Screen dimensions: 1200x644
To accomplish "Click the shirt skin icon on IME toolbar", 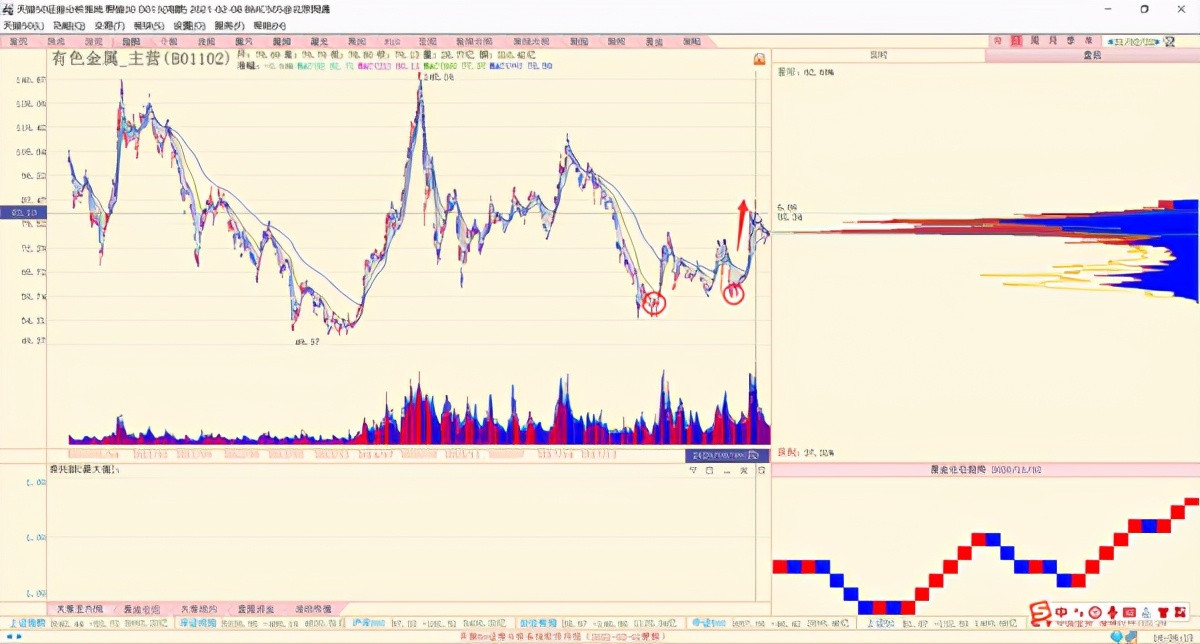I will pos(1164,612).
